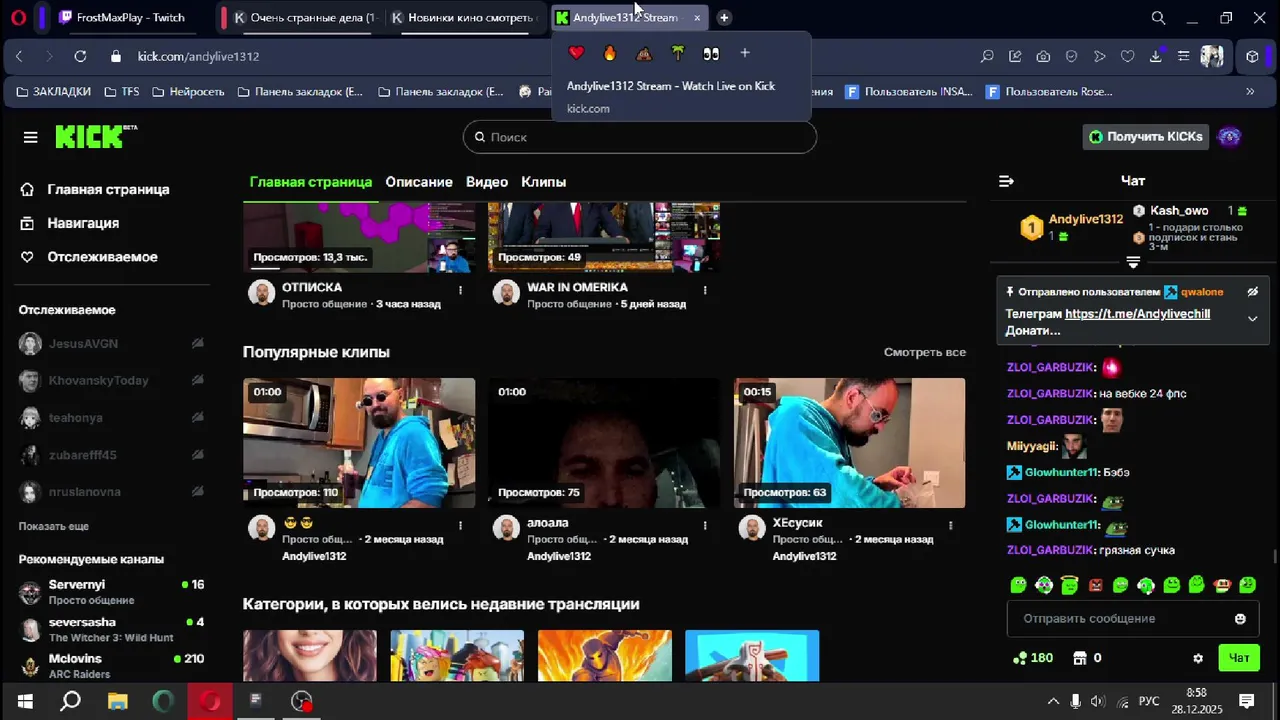
Task: Open Windows notification center
Action: coord(1247,701)
